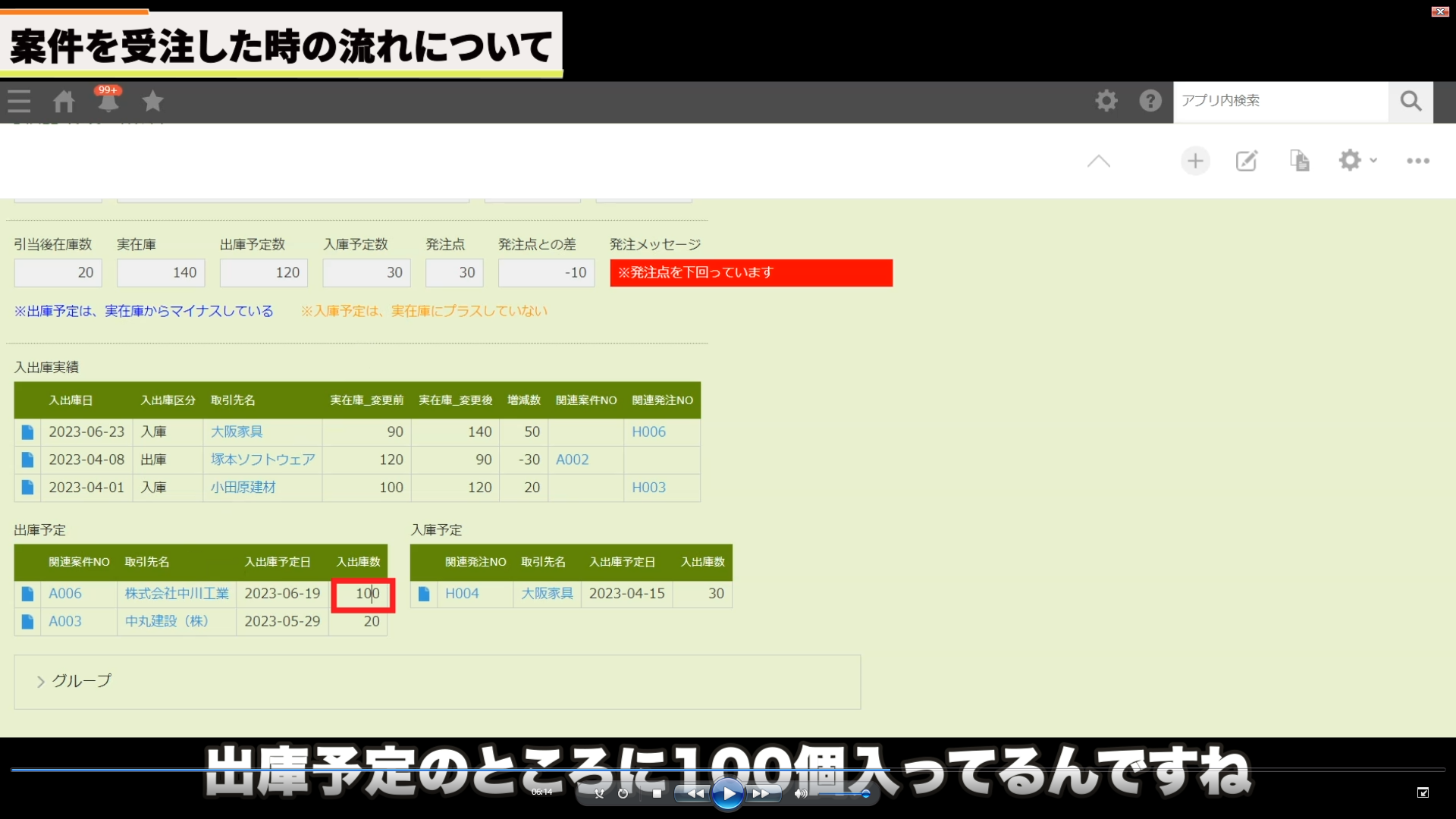This screenshot has width=1456, height=819.
Task: Open the A006 related case link
Action: tap(65, 594)
